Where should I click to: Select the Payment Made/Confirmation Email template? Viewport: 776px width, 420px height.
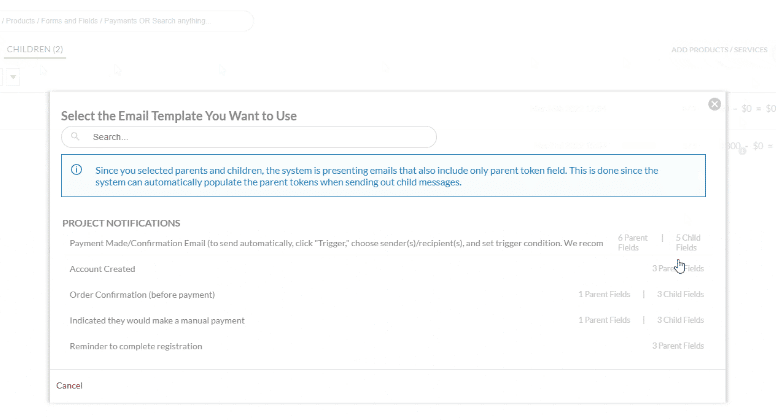pos(336,243)
